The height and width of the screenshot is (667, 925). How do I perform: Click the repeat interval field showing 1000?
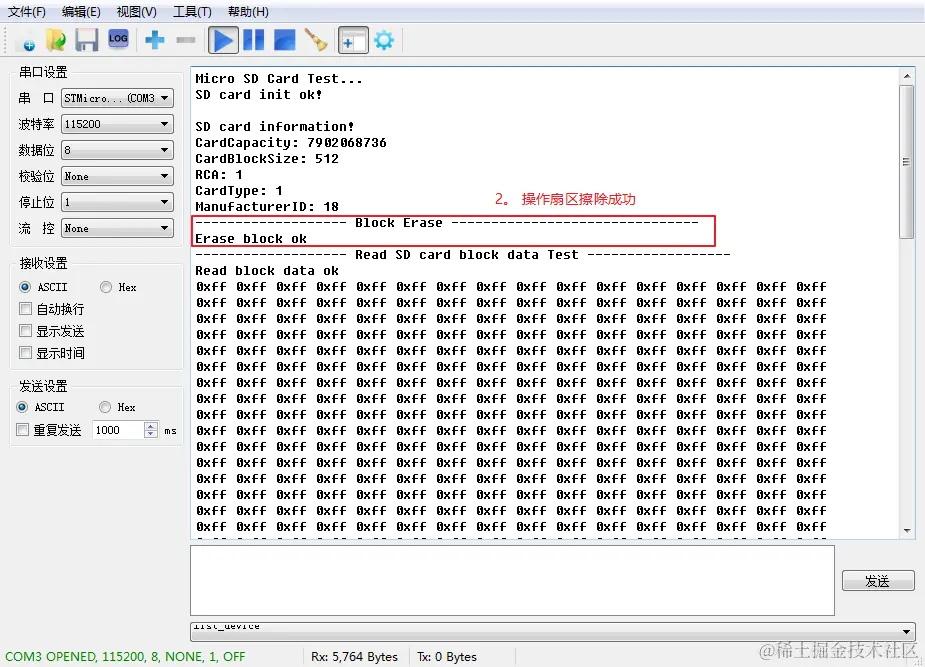click(x=118, y=430)
